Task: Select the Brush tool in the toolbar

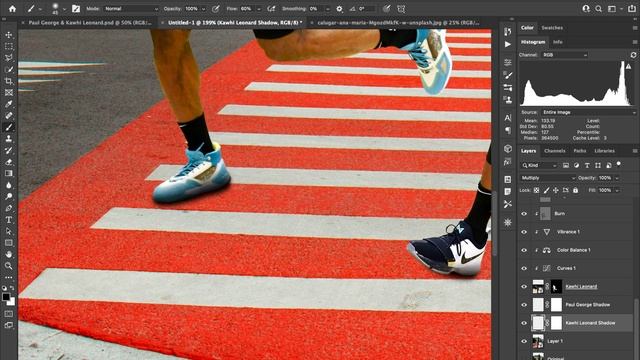Action: tap(9, 127)
